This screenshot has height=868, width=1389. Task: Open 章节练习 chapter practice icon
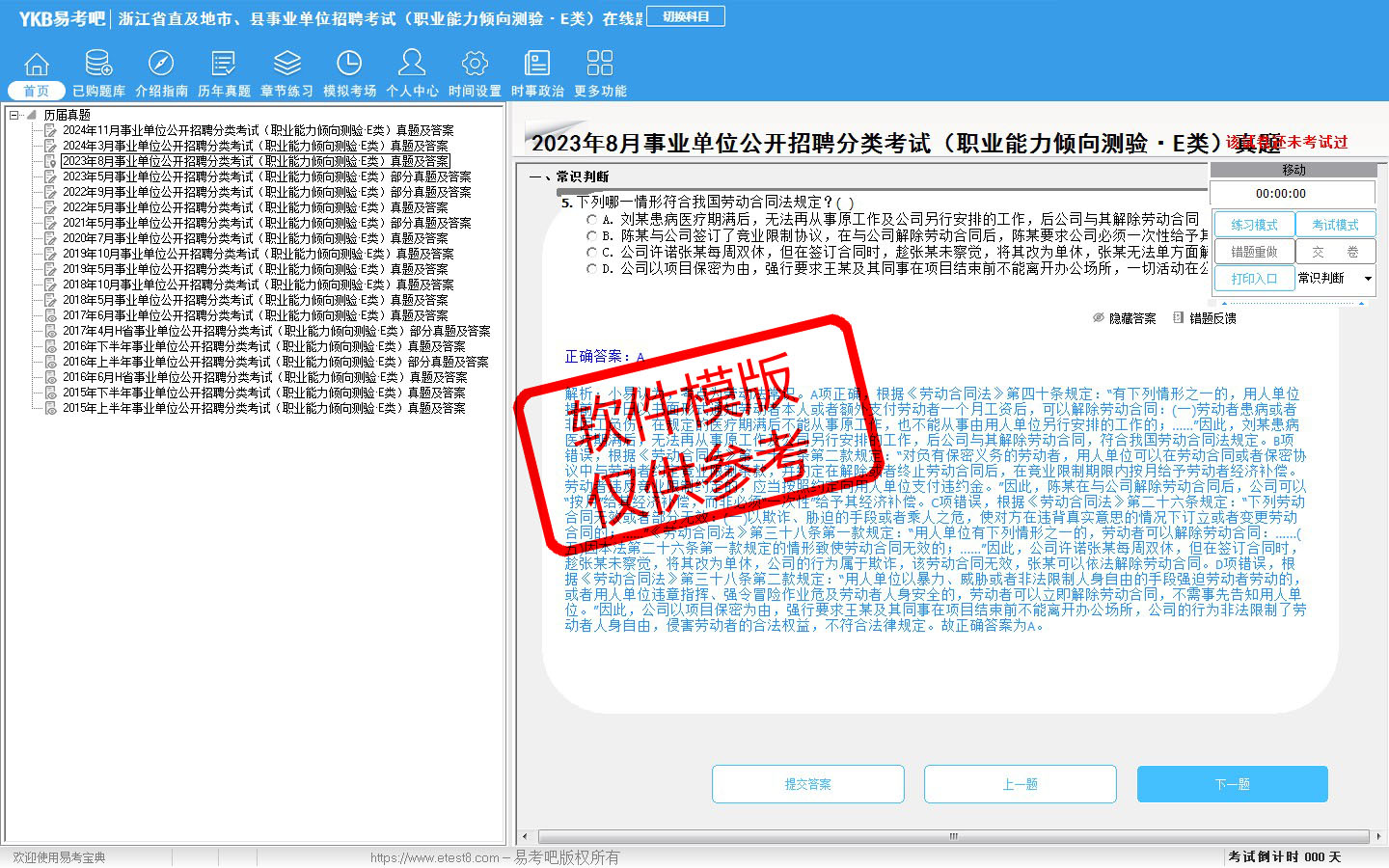point(286,65)
